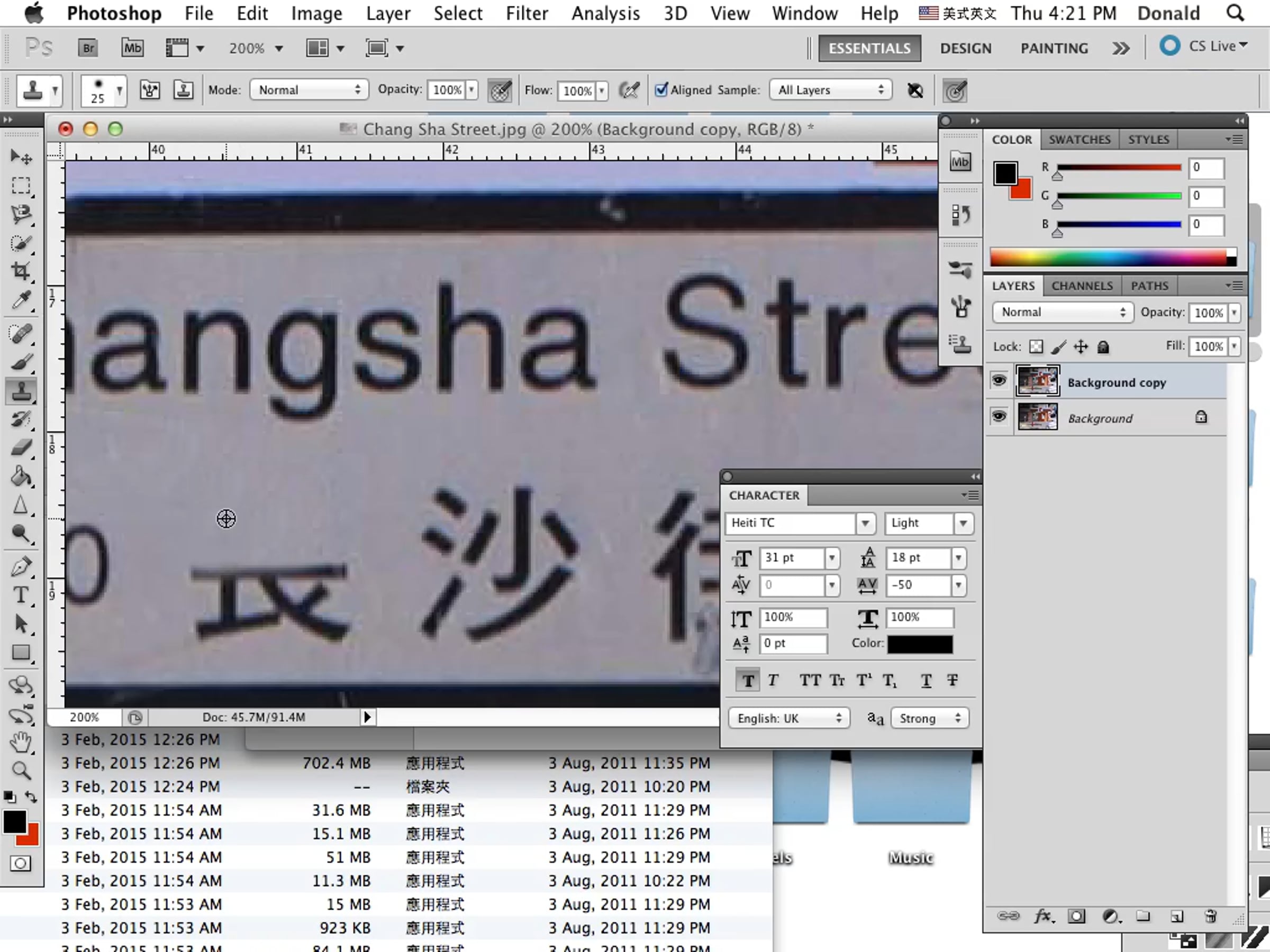This screenshot has height=952, width=1270.
Task: Switch to the Design workspace
Action: [965, 48]
